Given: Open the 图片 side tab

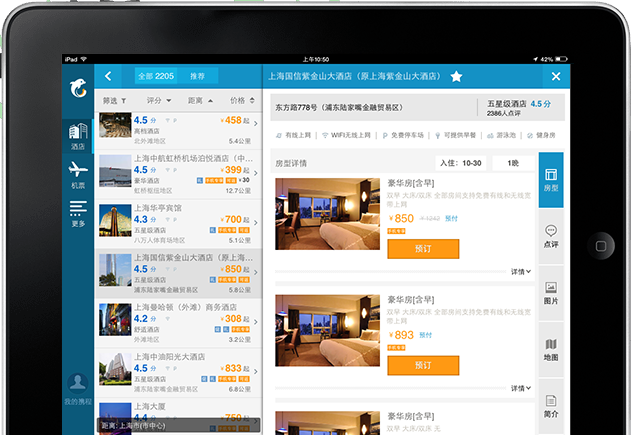Looking at the screenshot, I should tap(551, 293).
